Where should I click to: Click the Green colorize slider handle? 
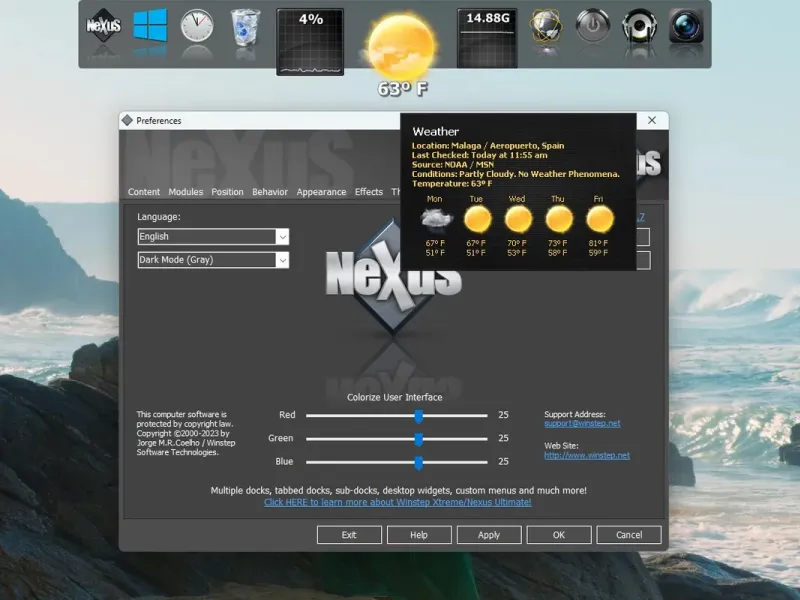(418, 439)
